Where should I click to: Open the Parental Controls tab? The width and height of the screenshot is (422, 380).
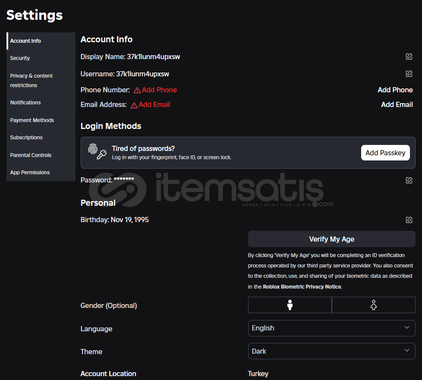[41, 155]
